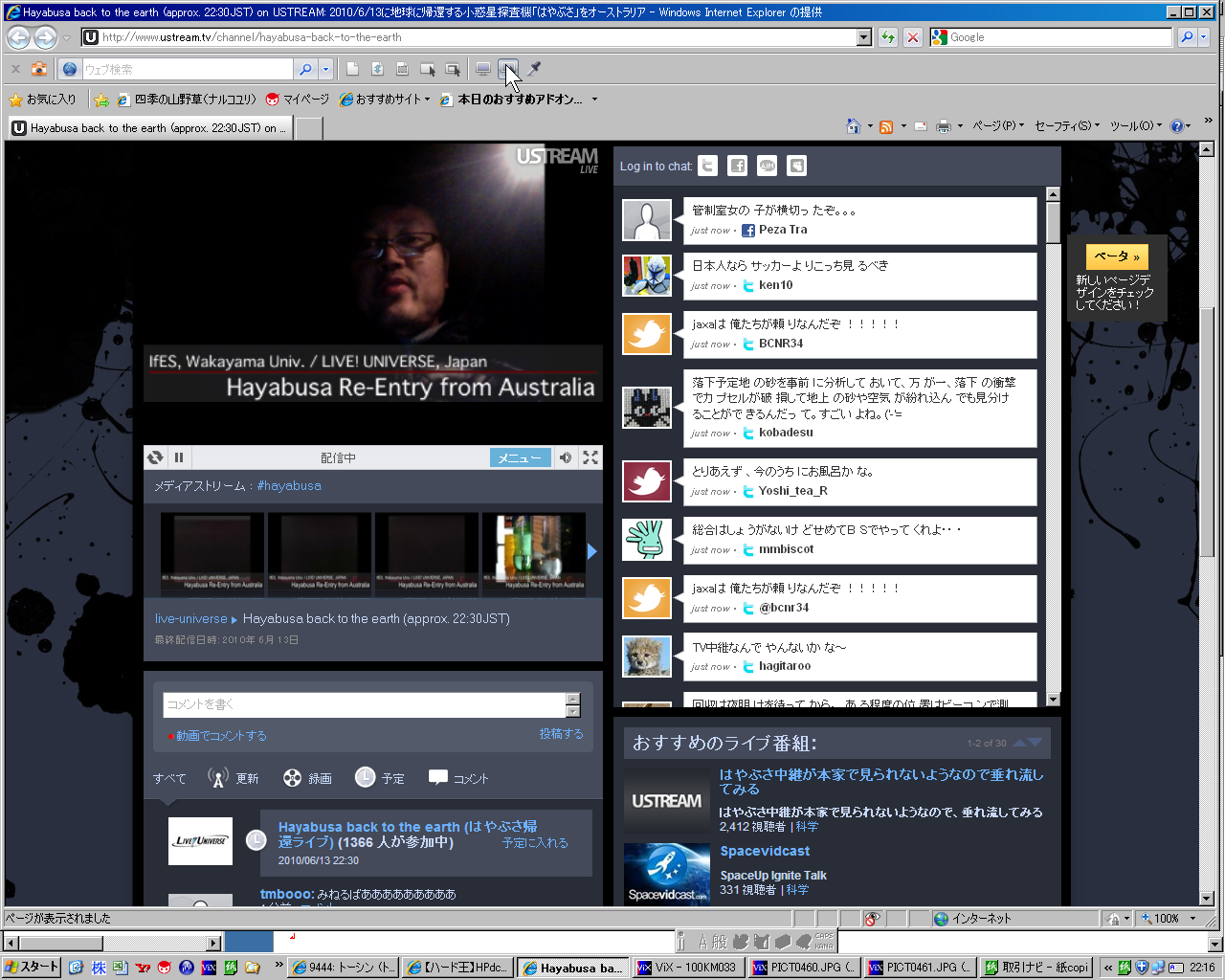Screen dimensions: 1225x980
Task: Toggle the 更新 broadcast filter
Action: click(234, 778)
